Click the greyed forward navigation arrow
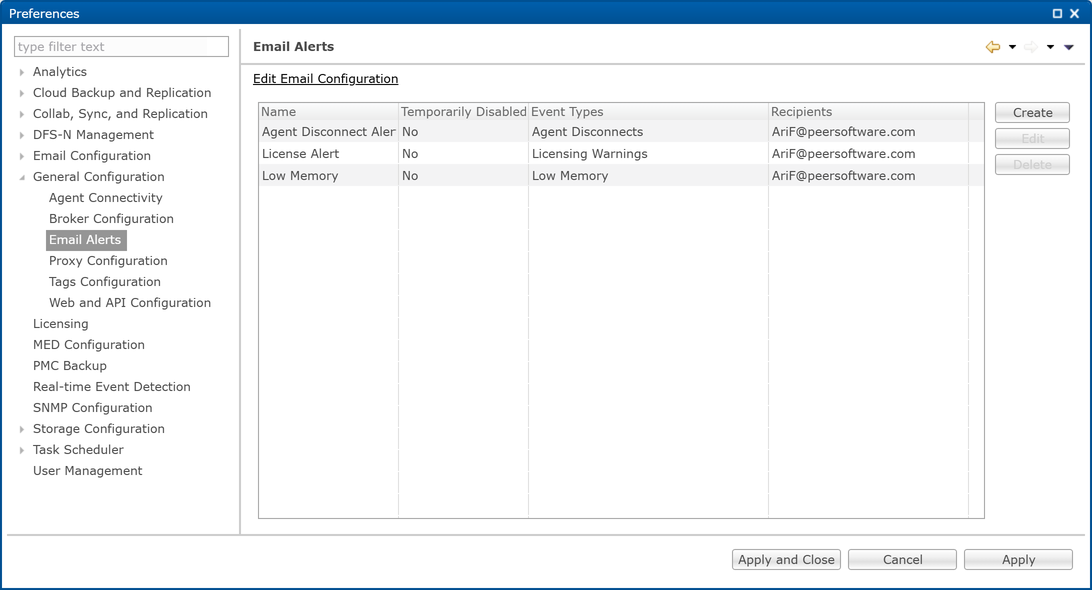Viewport: 1092px width, 590px height. click(1031, 47)
